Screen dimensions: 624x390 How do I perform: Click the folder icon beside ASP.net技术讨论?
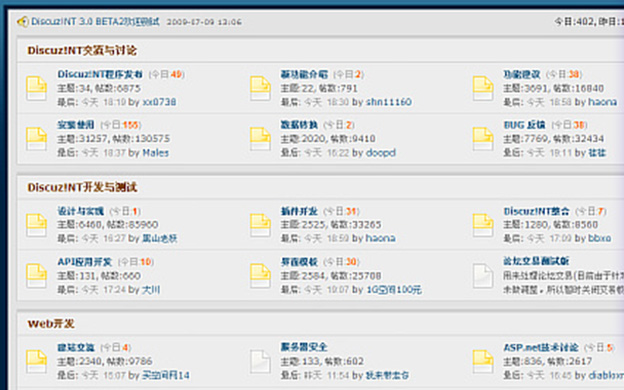[x=483, y=361]
